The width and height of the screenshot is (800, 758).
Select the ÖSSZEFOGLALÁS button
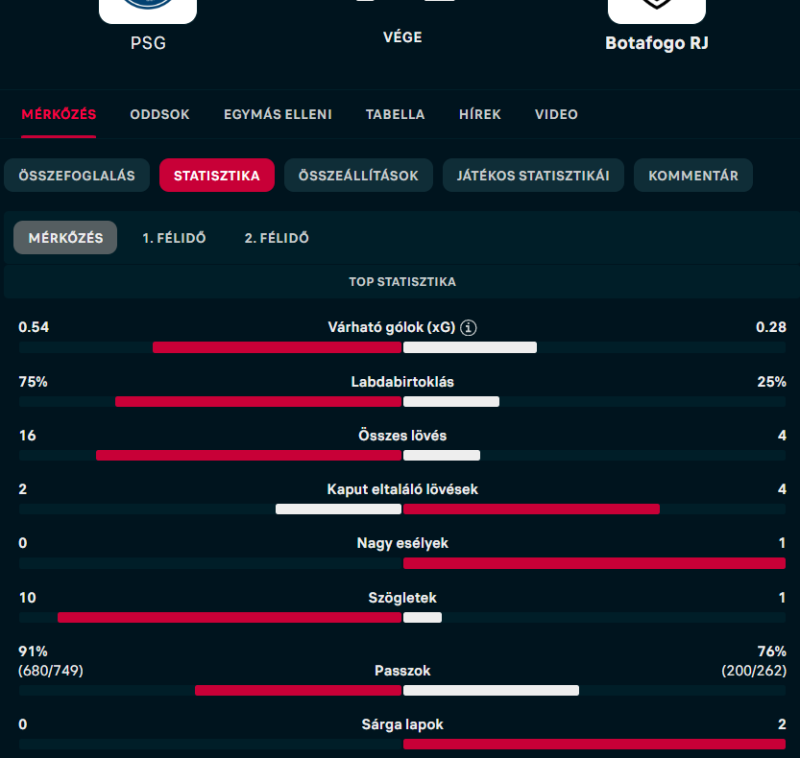pos(77,175)
